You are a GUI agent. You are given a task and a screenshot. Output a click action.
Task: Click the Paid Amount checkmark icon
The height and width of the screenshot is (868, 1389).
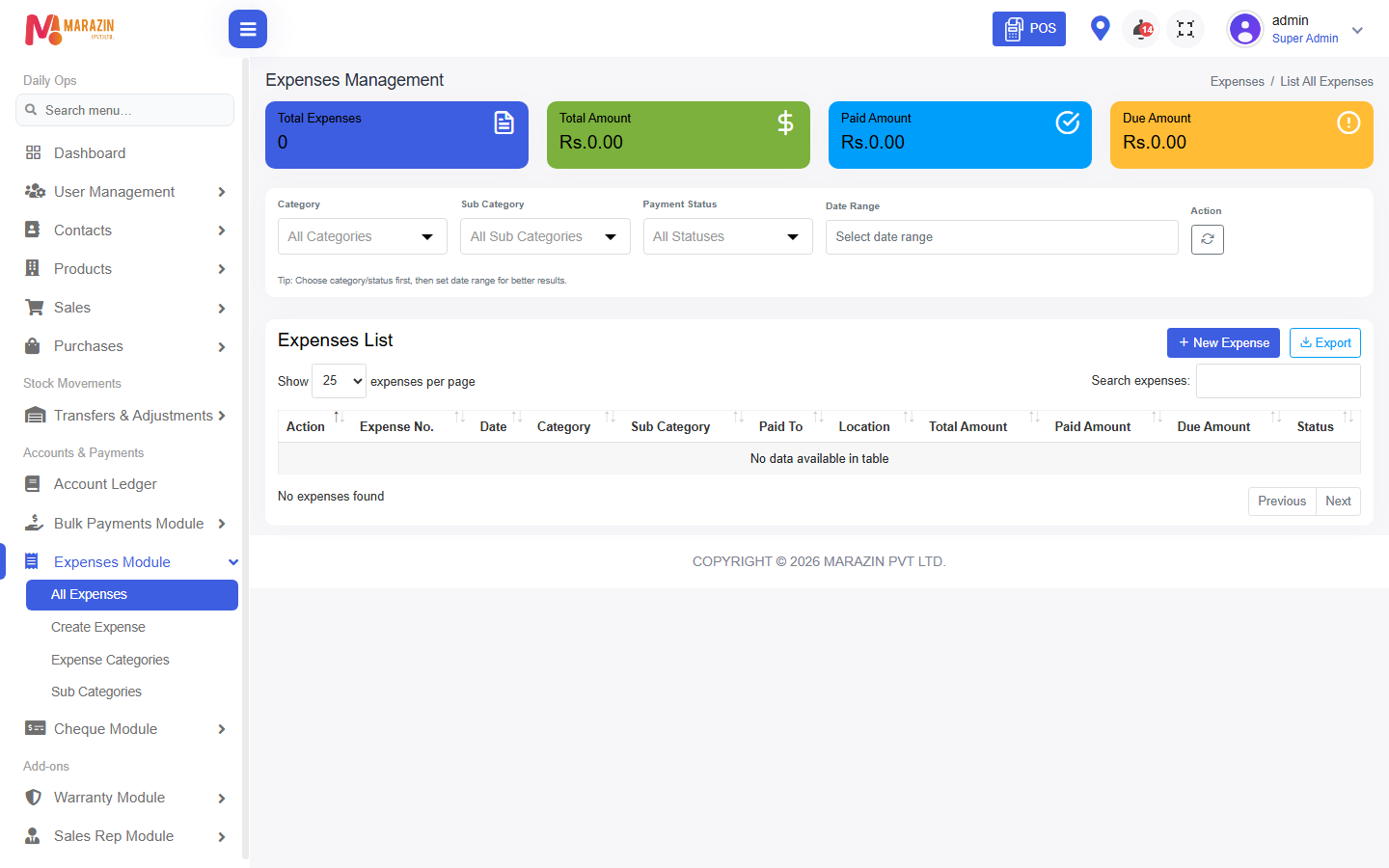[1068, 122]
